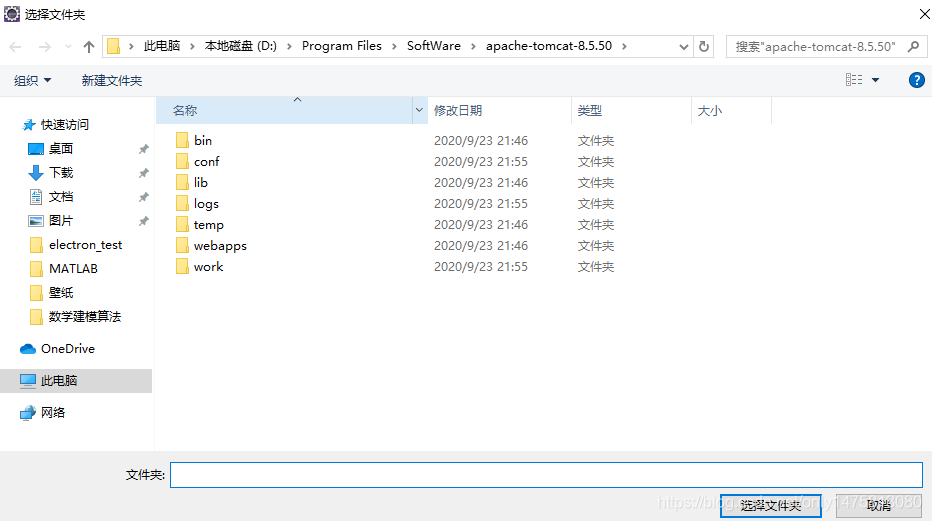
Task: Expand chevron after 此电脑 breadcrumb
Action: click(x=192, y=46)
